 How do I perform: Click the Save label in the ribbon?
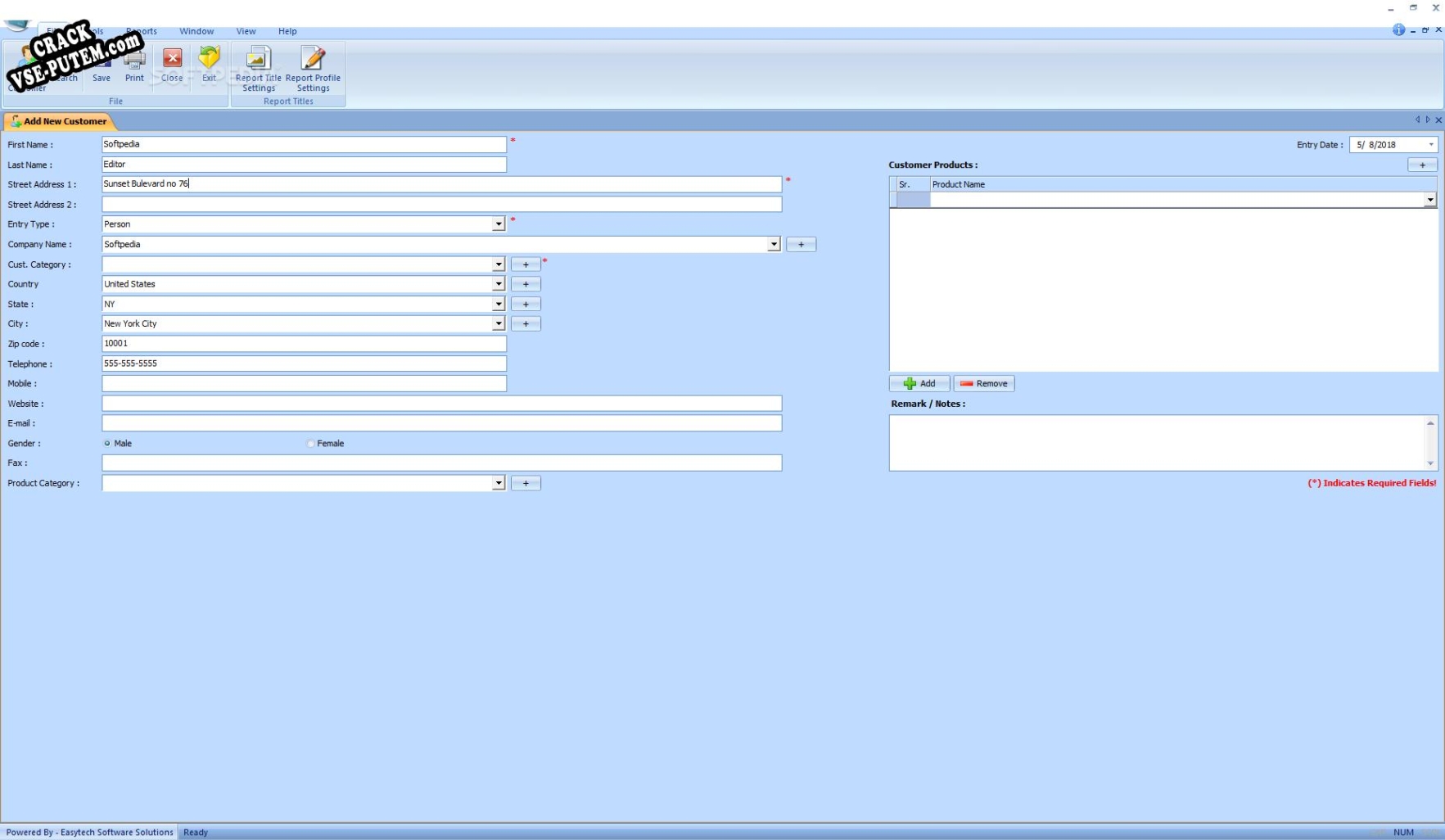pos(102,78)
